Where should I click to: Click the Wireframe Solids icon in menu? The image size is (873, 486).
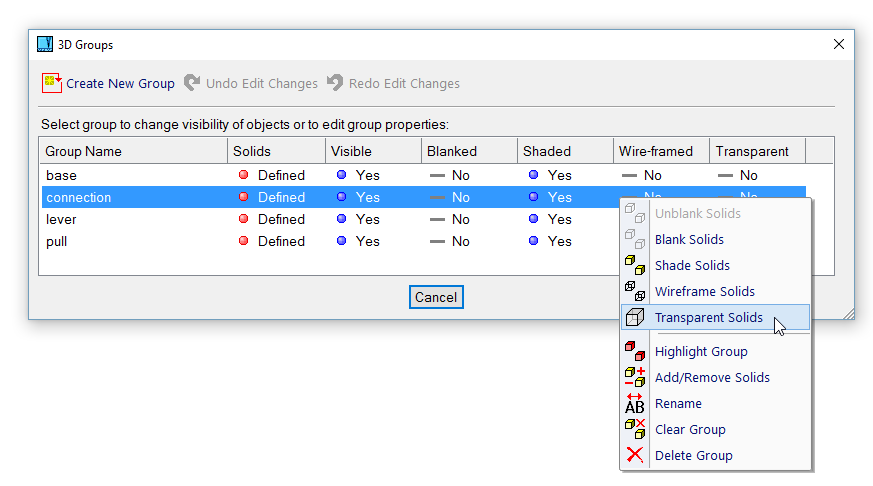(x=634, y=291)
